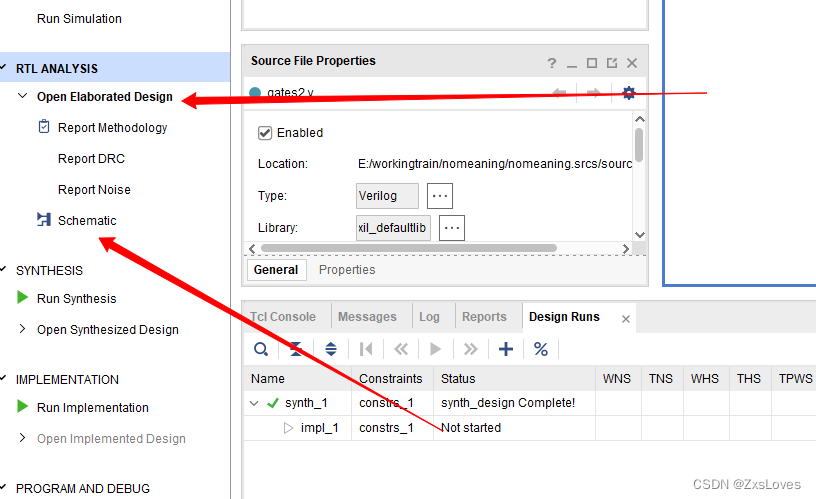
Task: Click scroll-up arrow in properties panel
Action: click(x=640, y=119)
